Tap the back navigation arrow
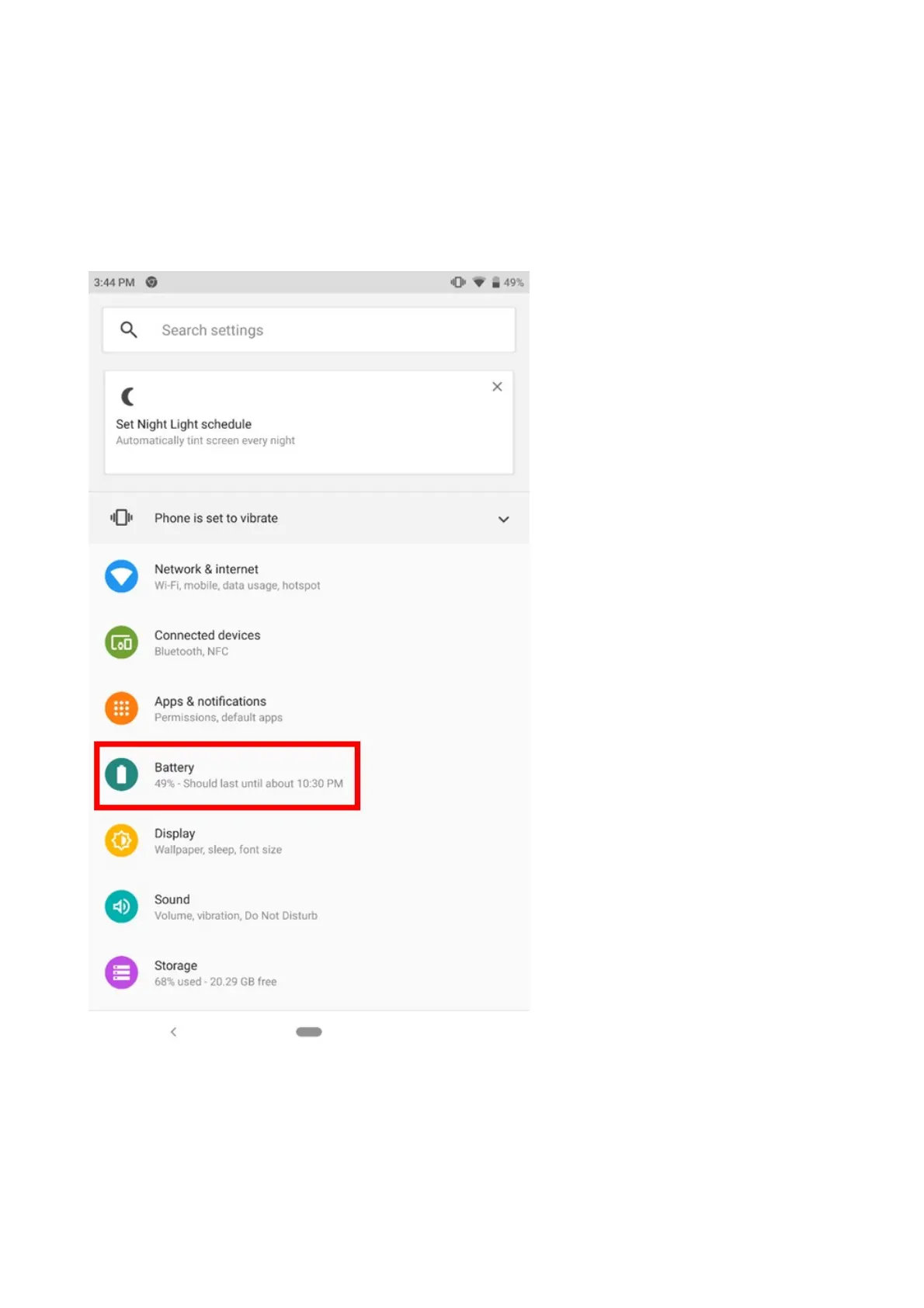924x1308 pixels. pyautogui.click(x=173, y=1031)
